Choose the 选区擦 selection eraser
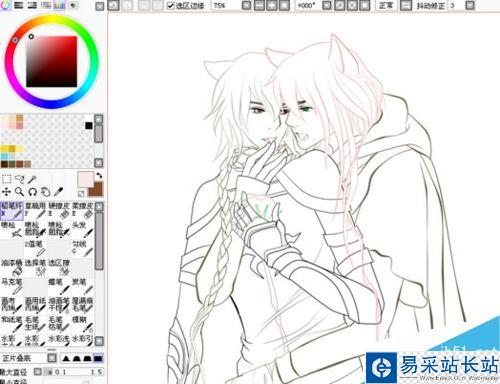Viewport: 500px width, 384px height. point(59,267)
